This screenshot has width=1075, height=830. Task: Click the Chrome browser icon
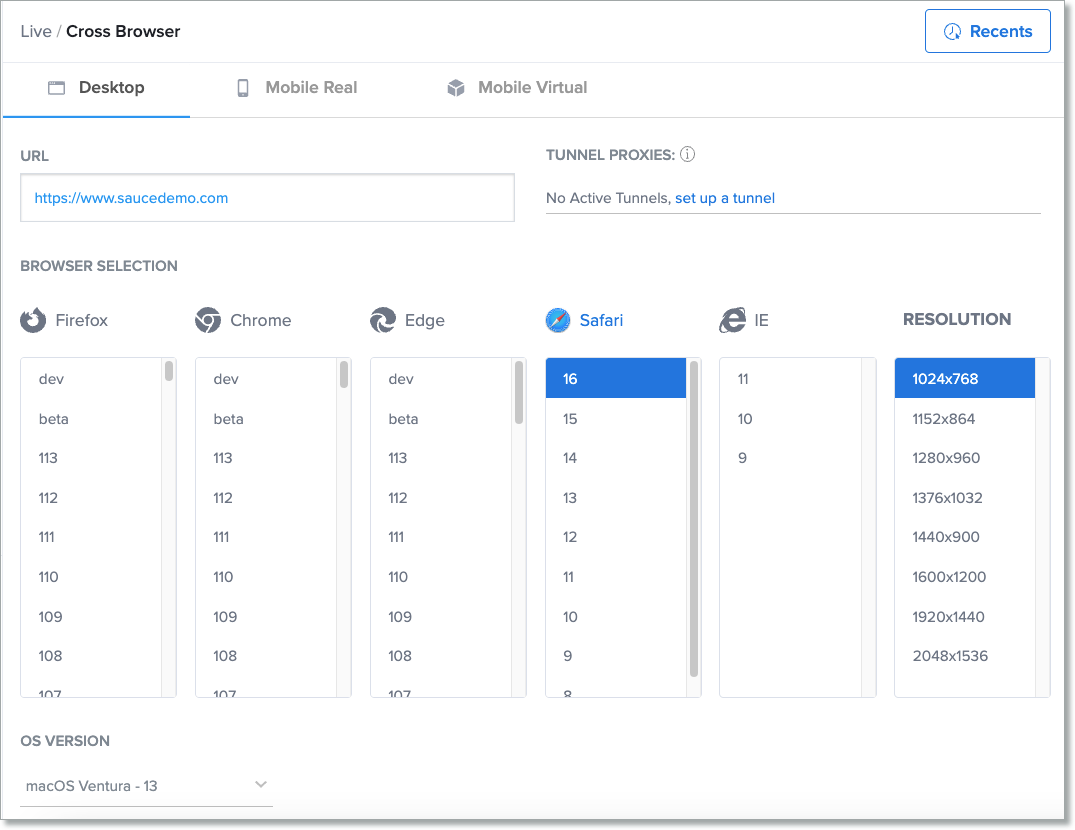tap(208, 320)
